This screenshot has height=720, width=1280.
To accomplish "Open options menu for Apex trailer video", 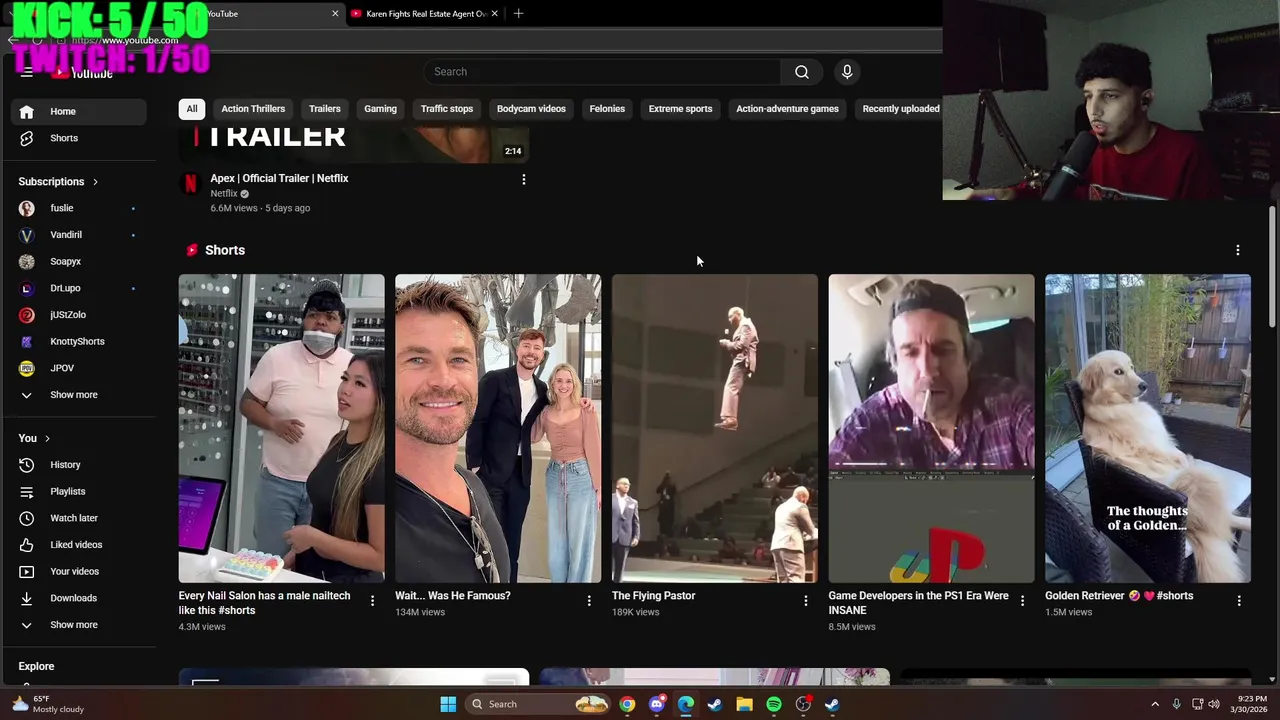I will (523, 179).
